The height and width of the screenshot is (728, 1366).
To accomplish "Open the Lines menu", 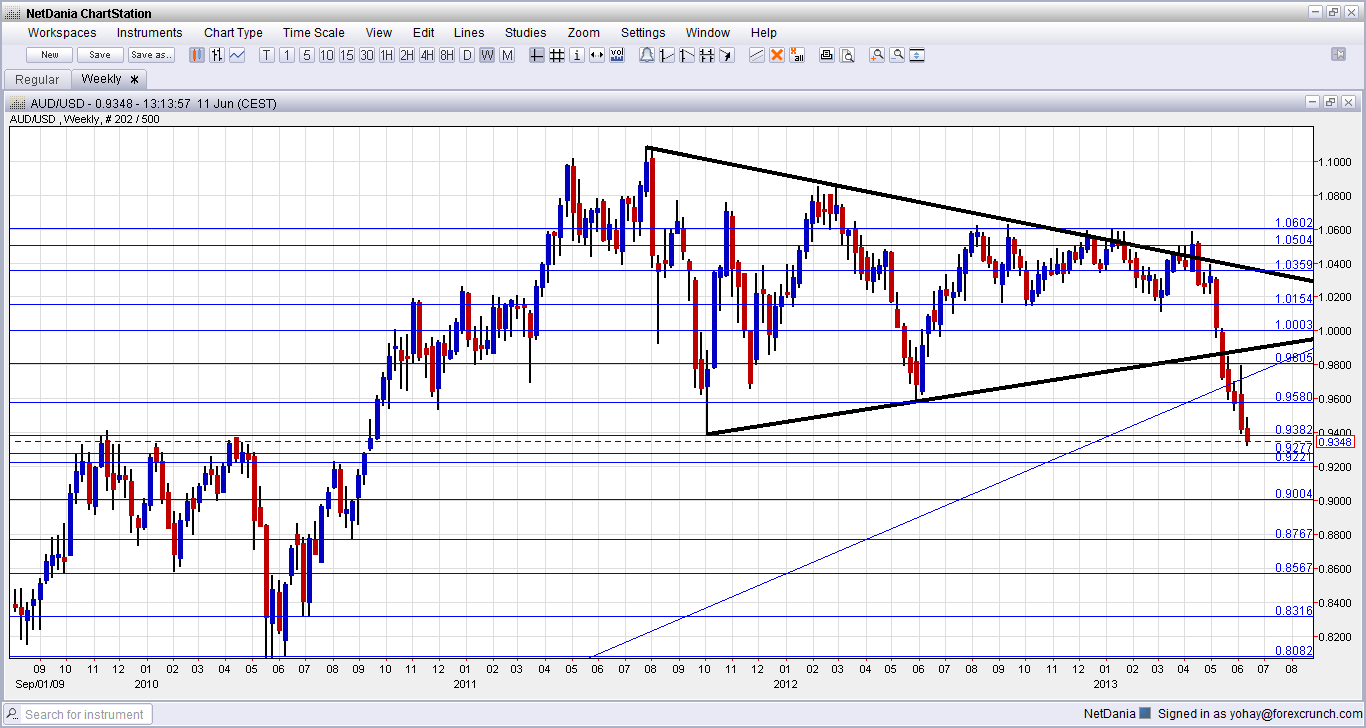I will (469, 33).
